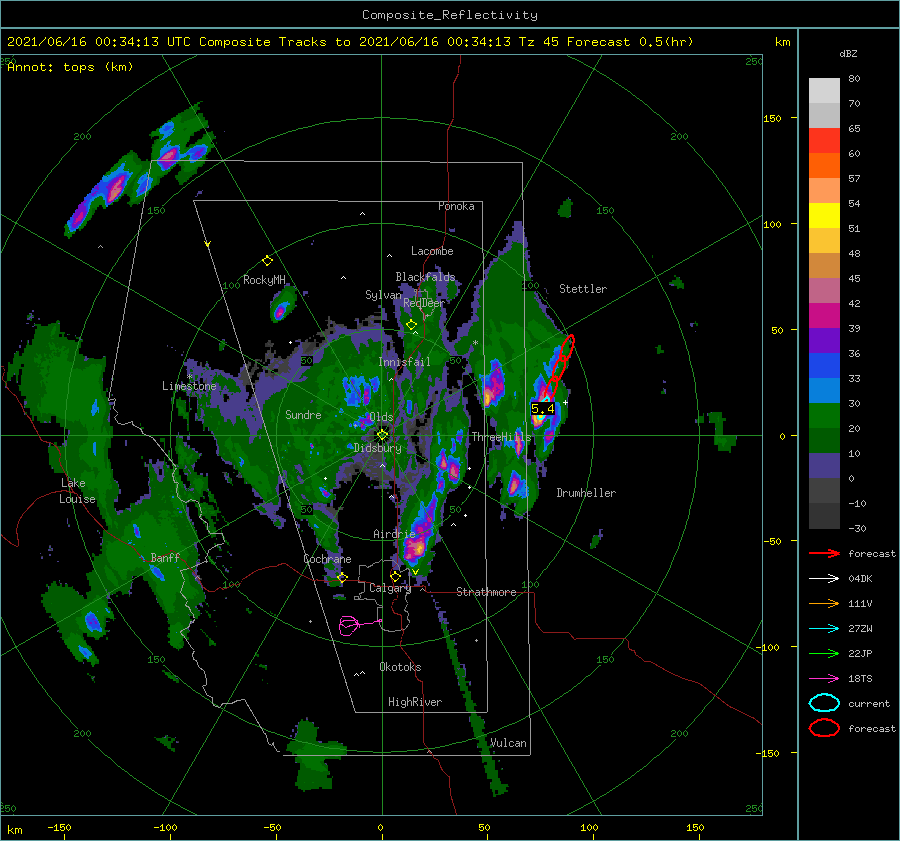Click the RockyMH label
The image size is (900, 841).
[264, 280]
